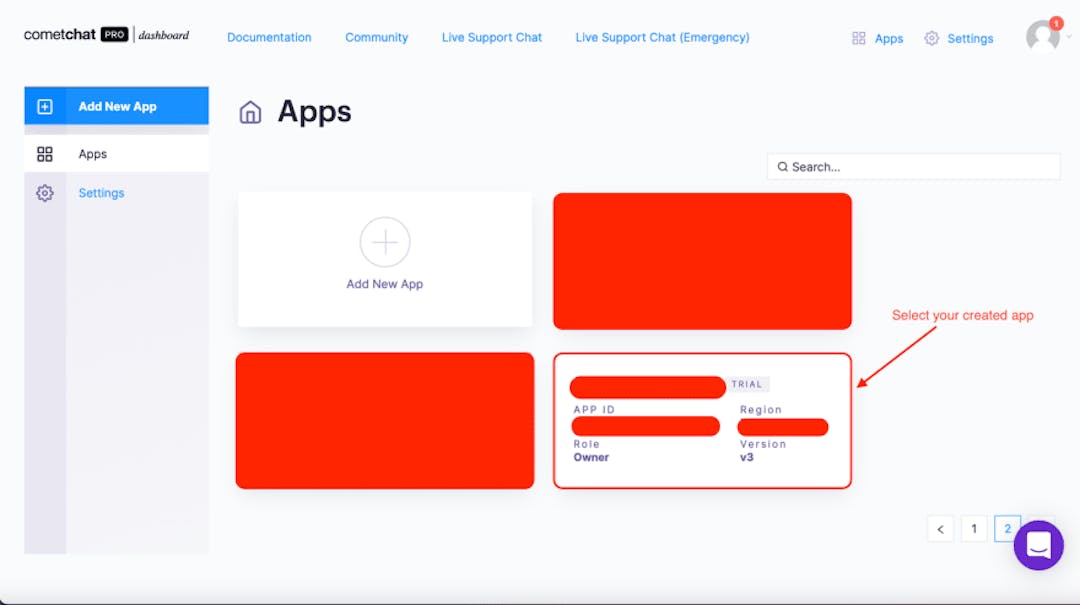
Task: Click the home icon beside the Apps heading
Action: 250,112
